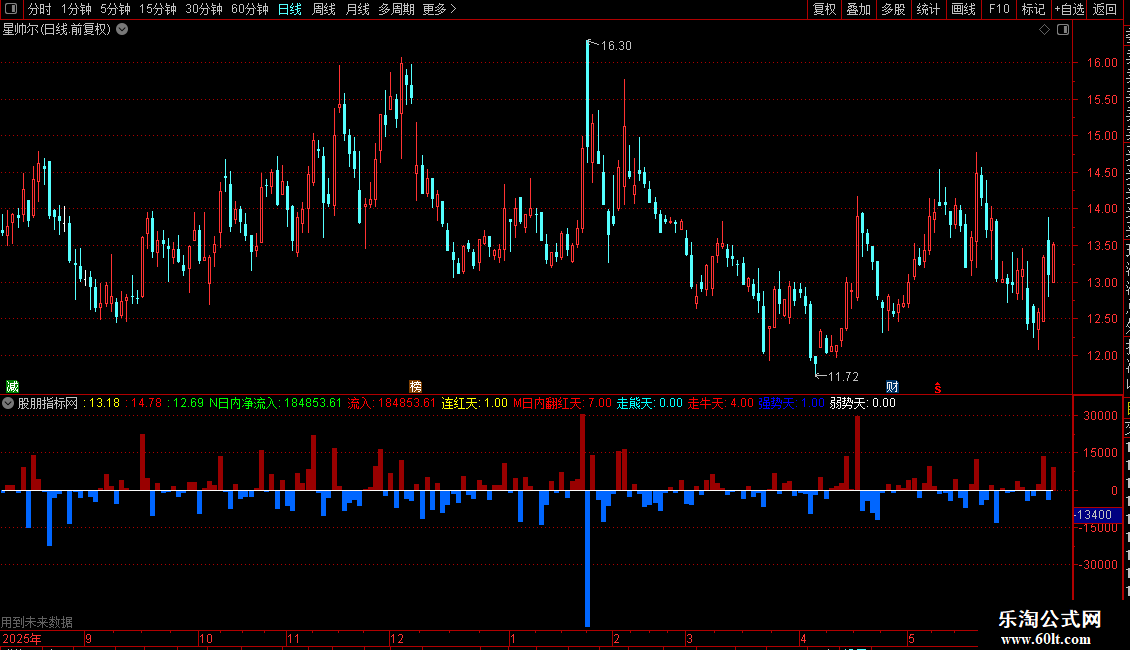1130x650 pixels.
Task: Click the 叠加 overlay button
Action: point(858,9)
